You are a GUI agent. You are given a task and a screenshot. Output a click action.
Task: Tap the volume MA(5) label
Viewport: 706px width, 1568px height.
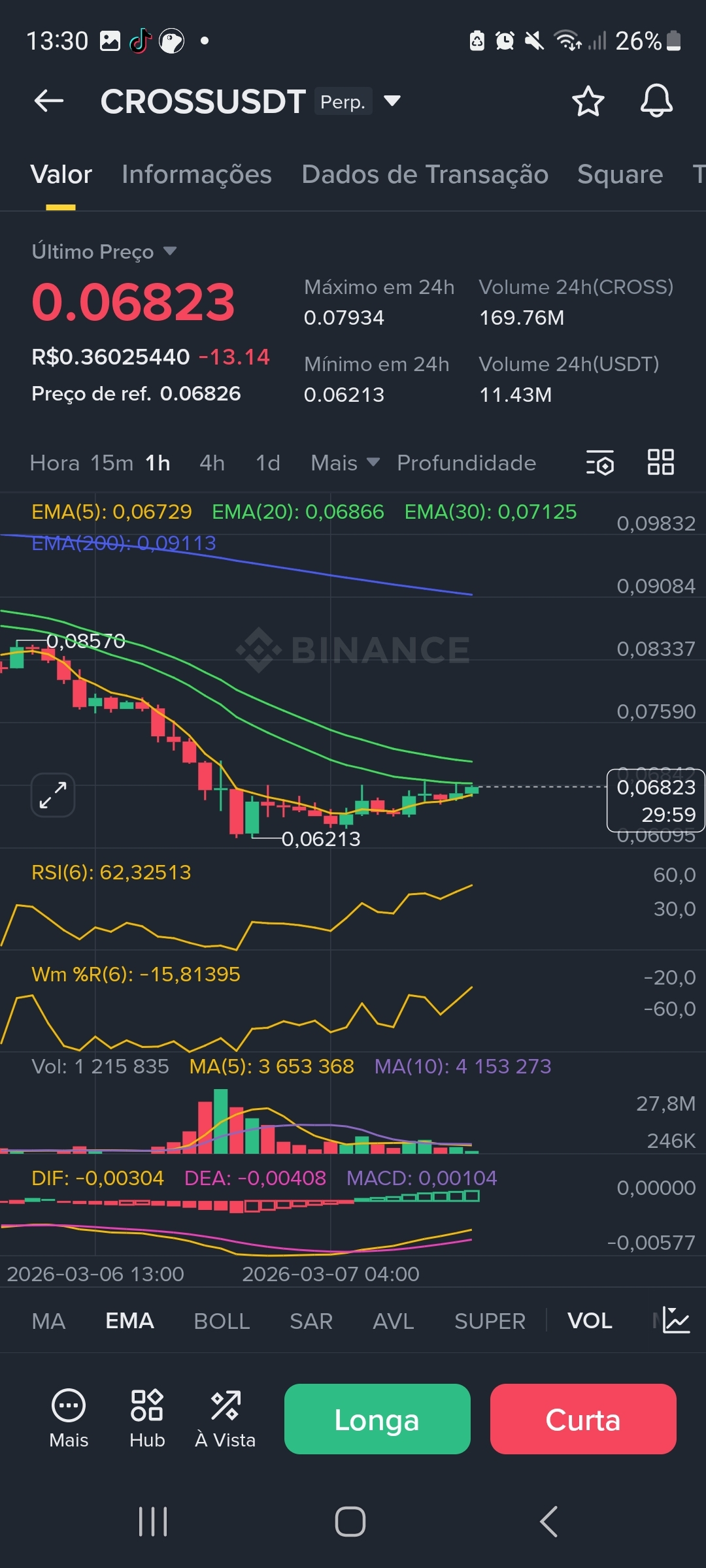(x=271, y=1066)
